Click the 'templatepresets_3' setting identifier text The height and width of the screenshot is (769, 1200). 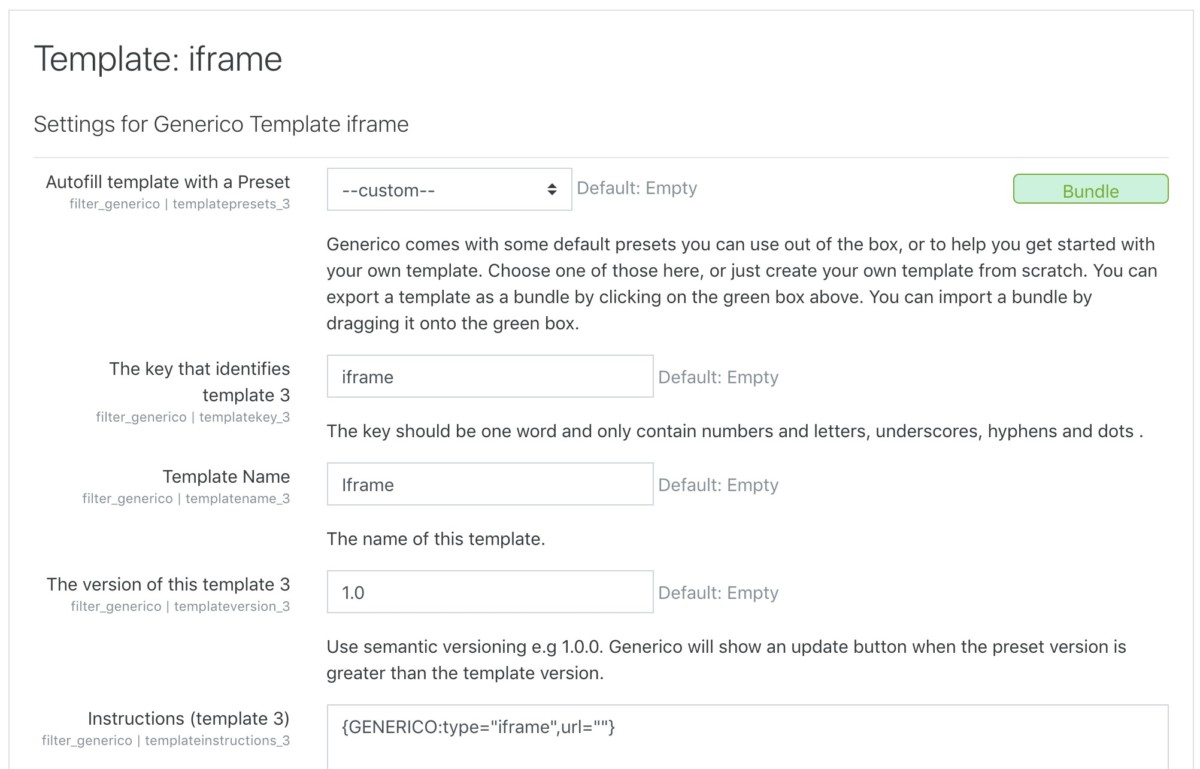pyautogui.click(x=232, y=203)
